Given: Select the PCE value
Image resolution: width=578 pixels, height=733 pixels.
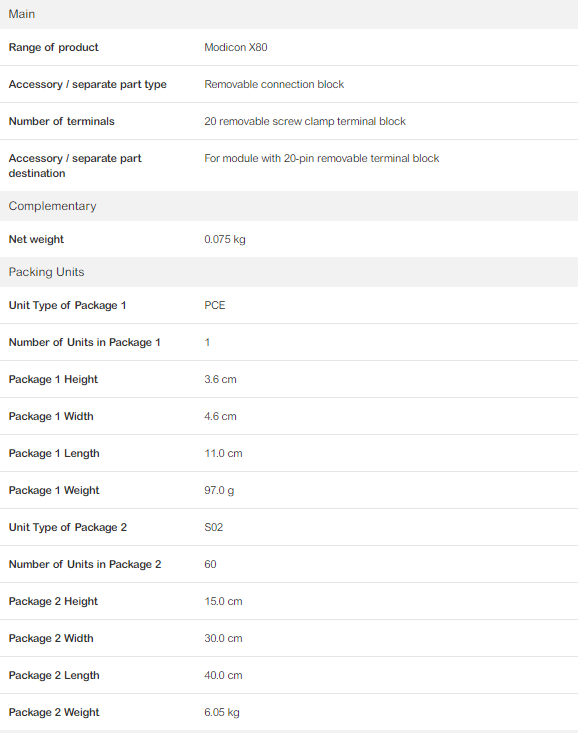Looking at the screenshot, I should [215, 305].
